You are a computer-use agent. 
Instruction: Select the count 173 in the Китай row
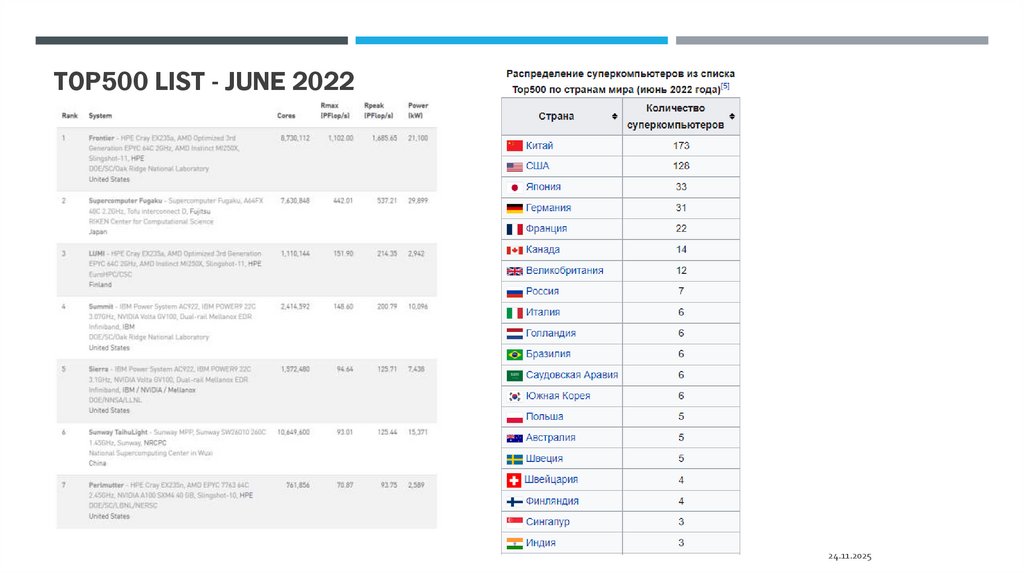(681, 146)
